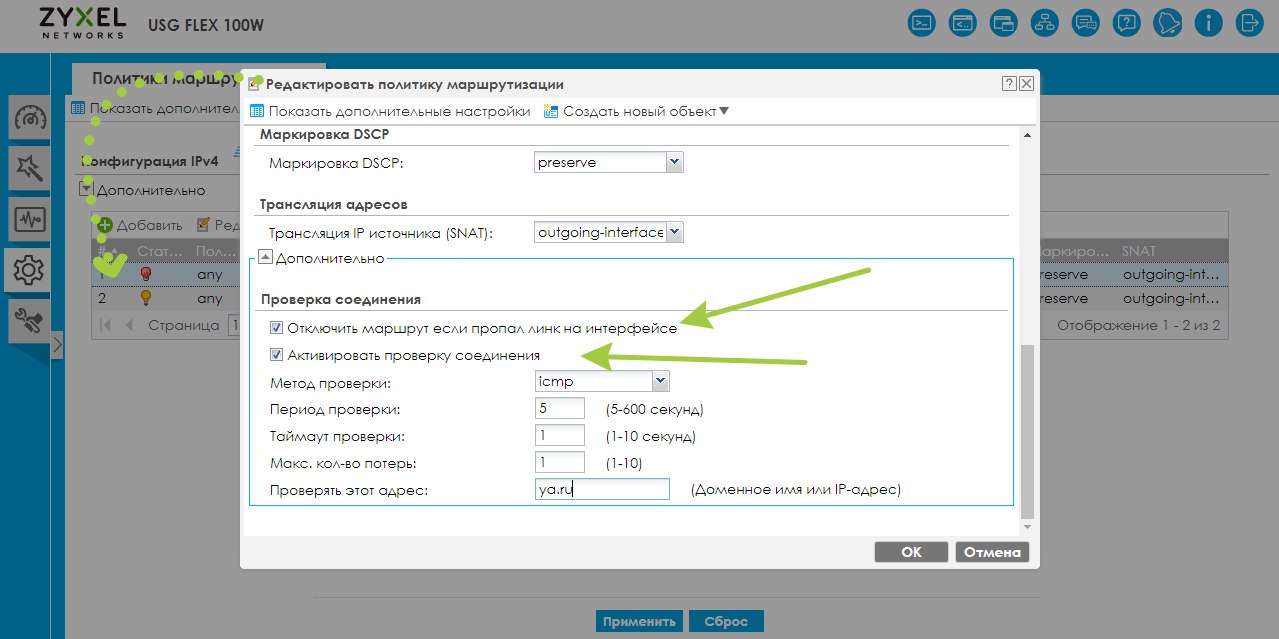Click scrollbar down arrow in dialog
1279x639 pixels.
point(1027,525)
